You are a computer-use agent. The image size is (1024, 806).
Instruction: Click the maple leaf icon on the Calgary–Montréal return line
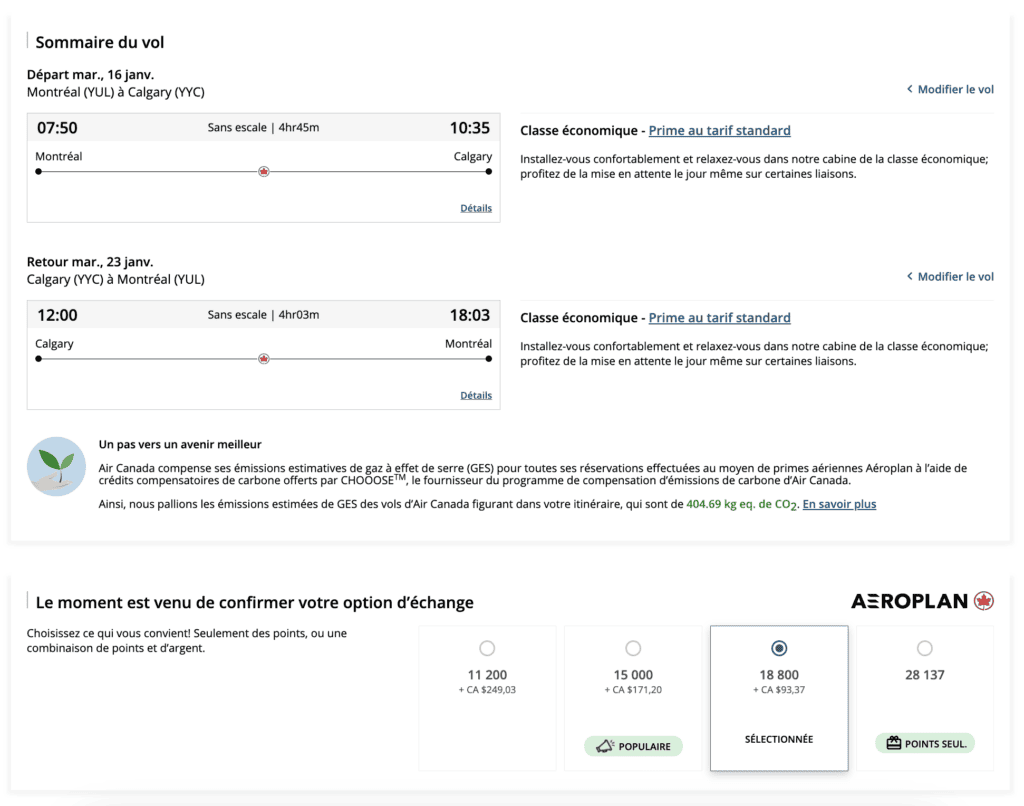click(x=264, y=359)
